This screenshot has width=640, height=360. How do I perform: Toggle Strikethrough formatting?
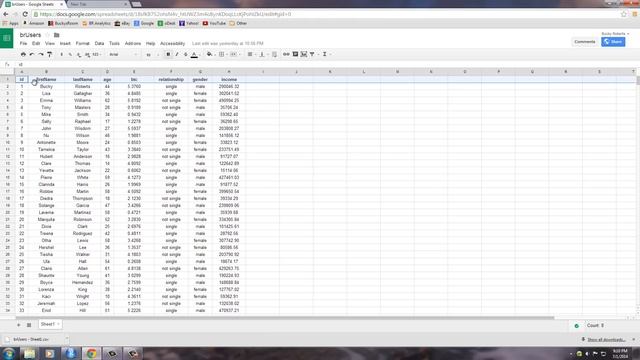click(185, 54)
